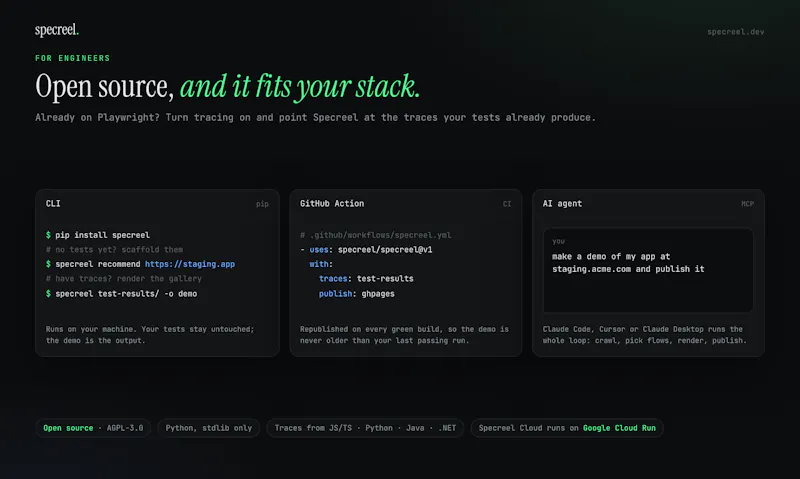Click 'publish: ghpages' line
The width and height of the screenshot is (800, 479).
pyautogui.click(x=357, y=294)
